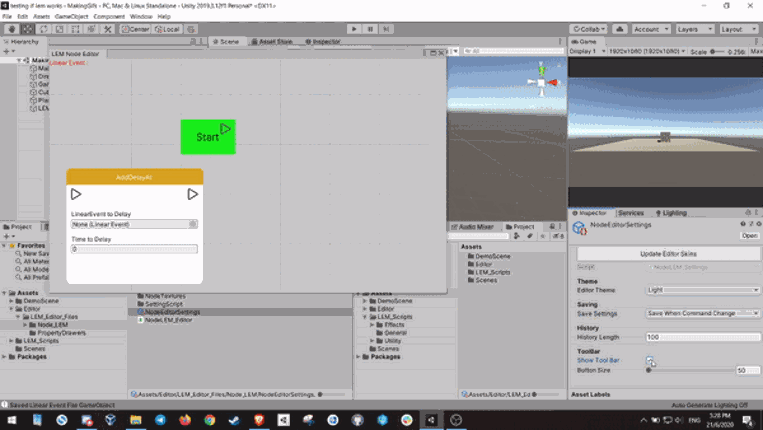
Task: Open the Hierarchy add (+) dropdown
Action: coord(9,51)
